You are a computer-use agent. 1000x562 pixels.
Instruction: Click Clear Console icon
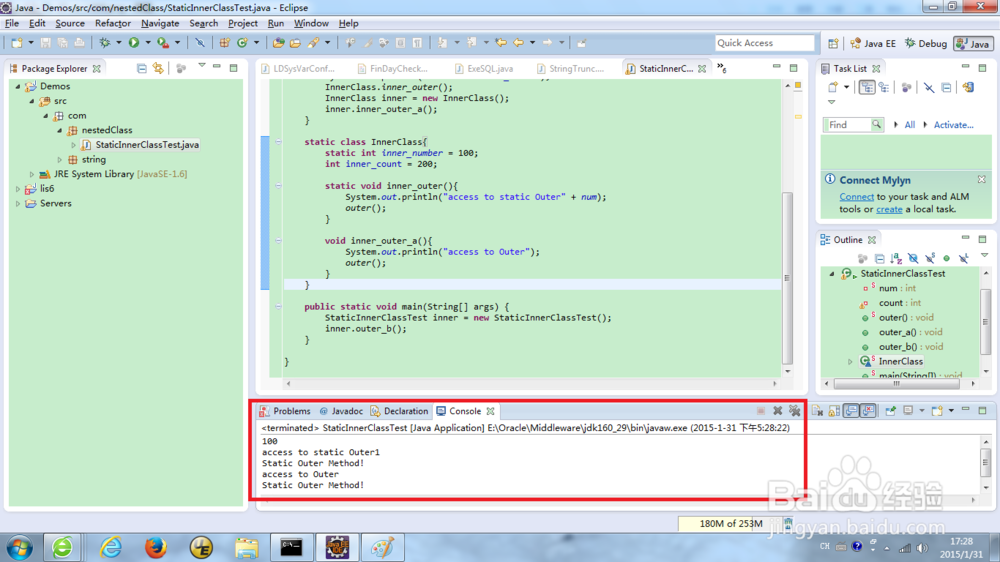(818, 411)
